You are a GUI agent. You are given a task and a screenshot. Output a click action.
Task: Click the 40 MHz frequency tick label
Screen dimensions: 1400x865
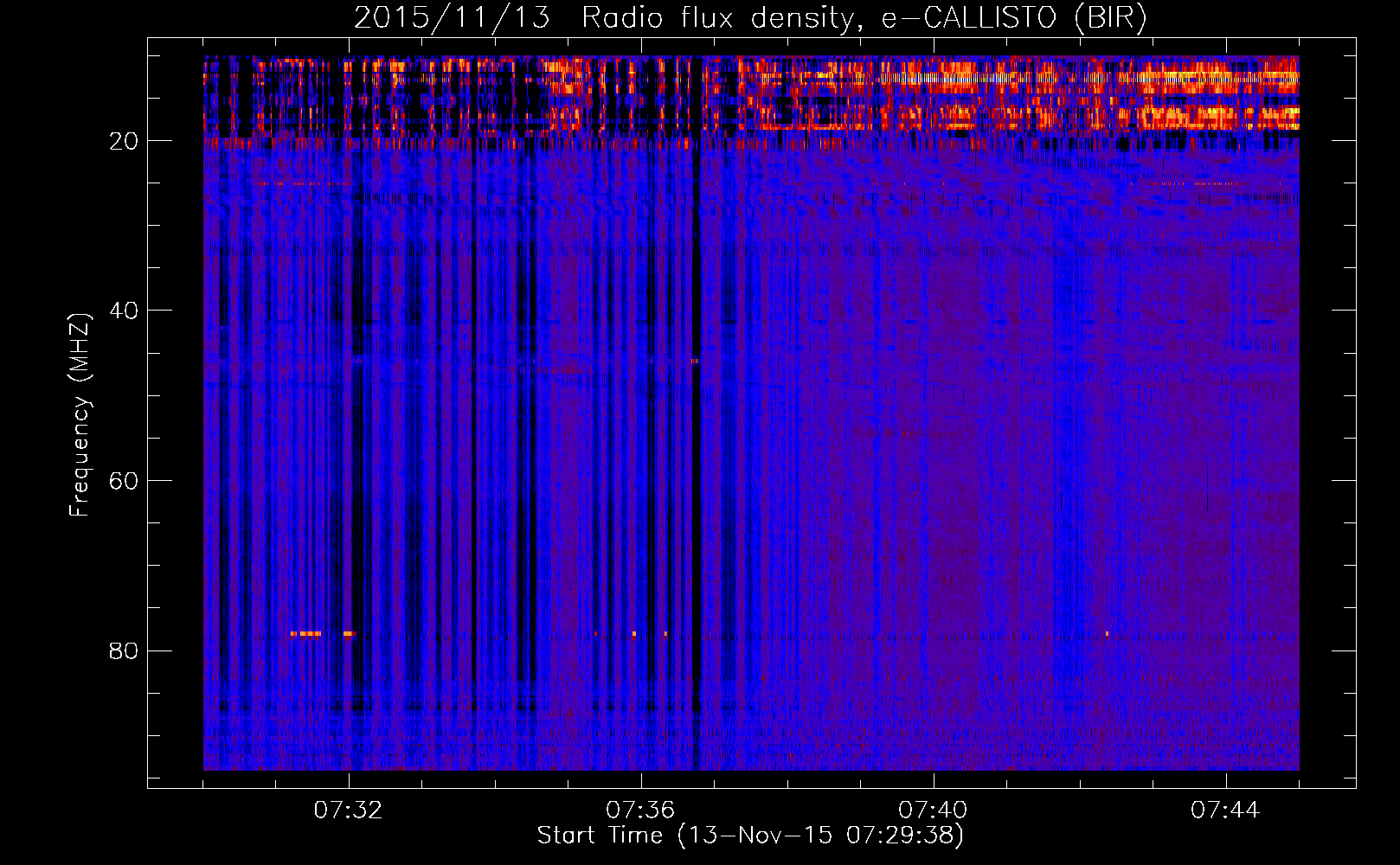(125, 311)
